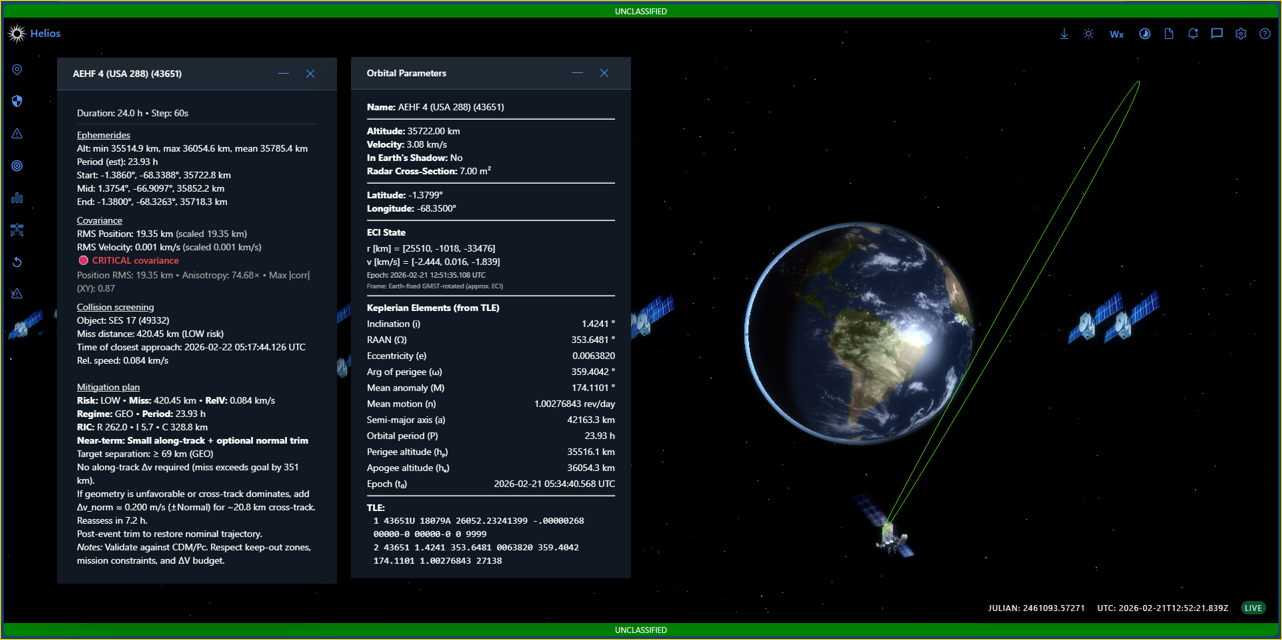This screenshot has height=640, width=1282.
Task: Toggle the Wx weather overlay
Action: [1116, 34]
